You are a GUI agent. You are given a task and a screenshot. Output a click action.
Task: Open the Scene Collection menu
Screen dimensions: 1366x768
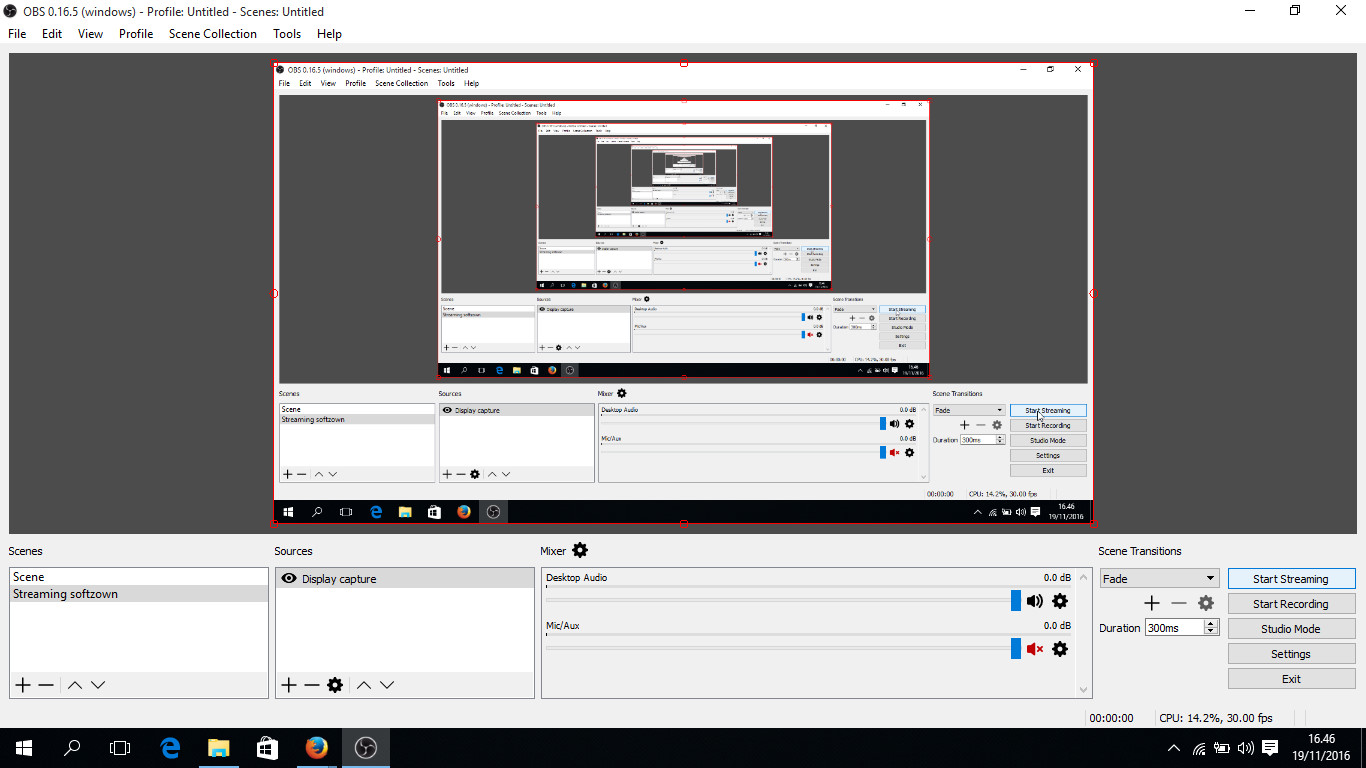tap(213, 33)
